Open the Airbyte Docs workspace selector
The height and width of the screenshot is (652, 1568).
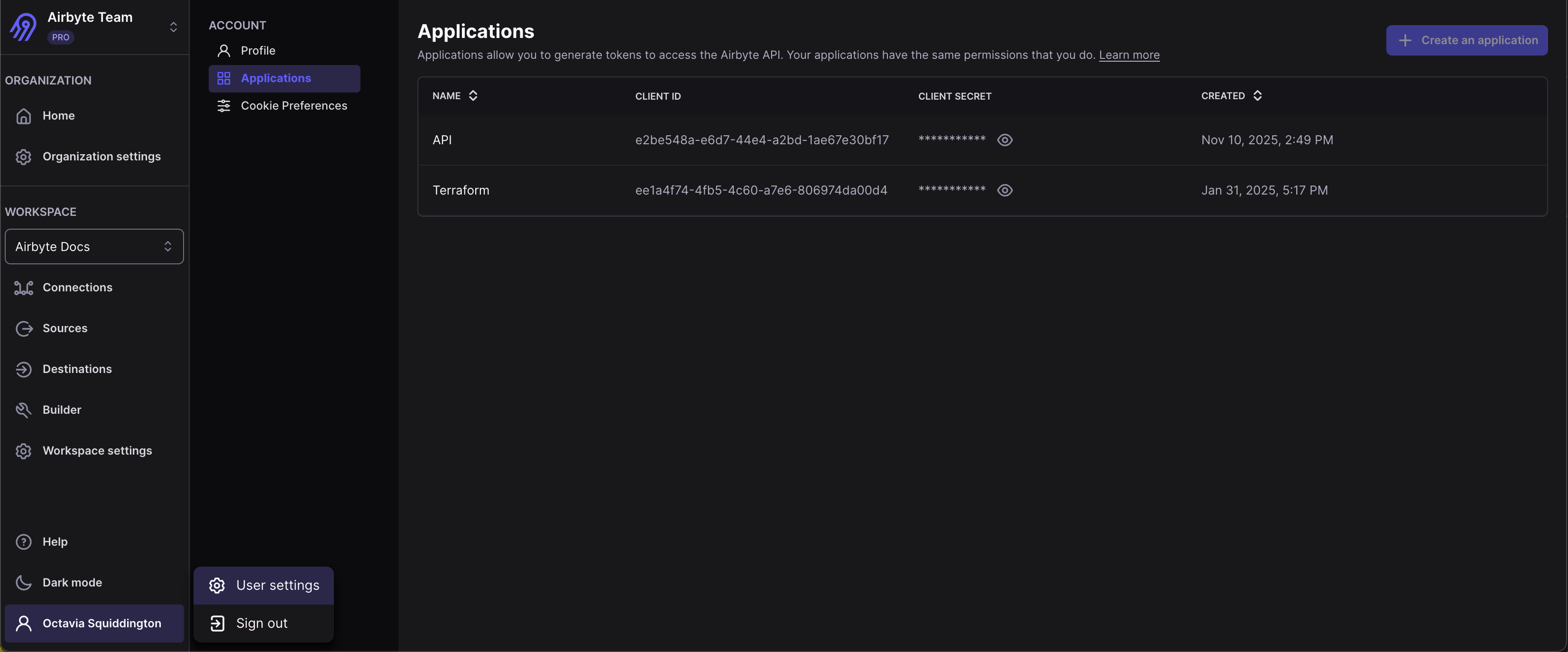coord(94,246)
